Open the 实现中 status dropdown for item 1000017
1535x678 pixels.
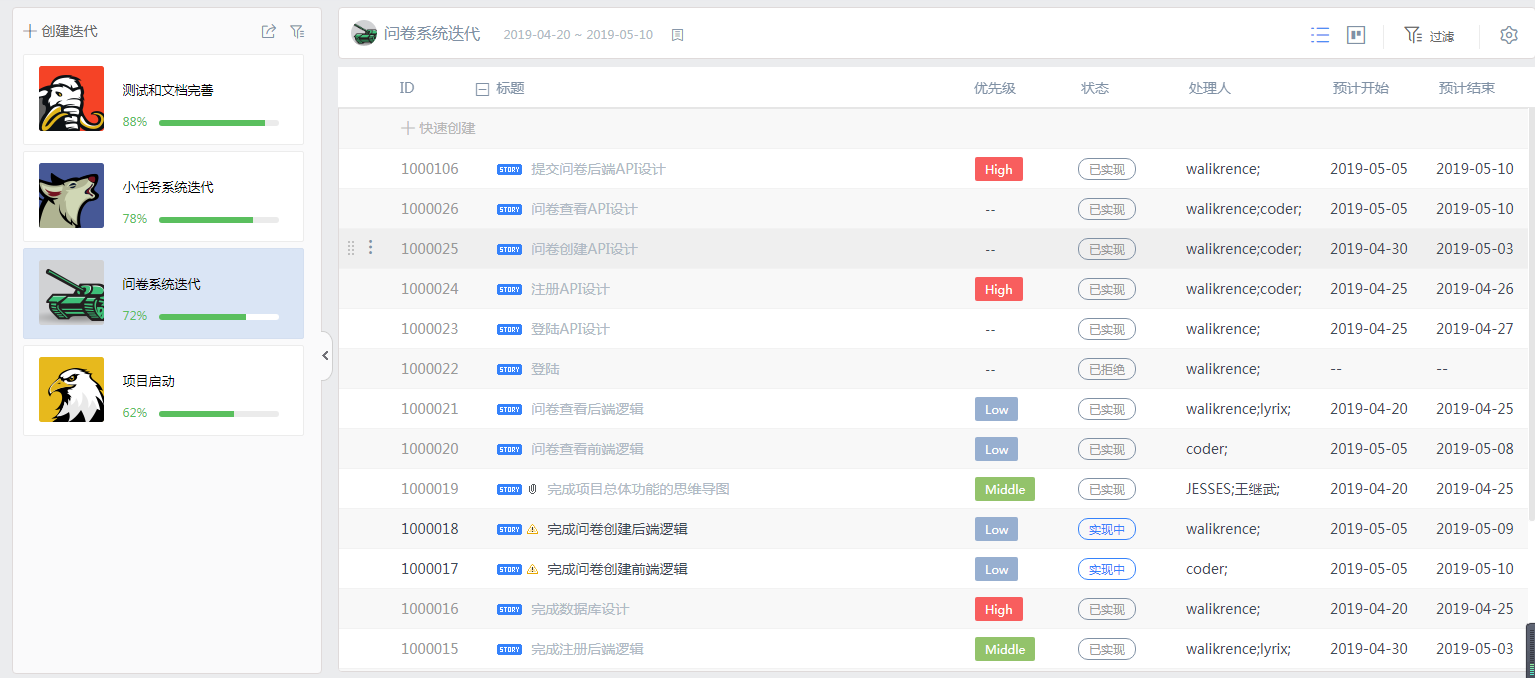click(x=1106, y=569)
